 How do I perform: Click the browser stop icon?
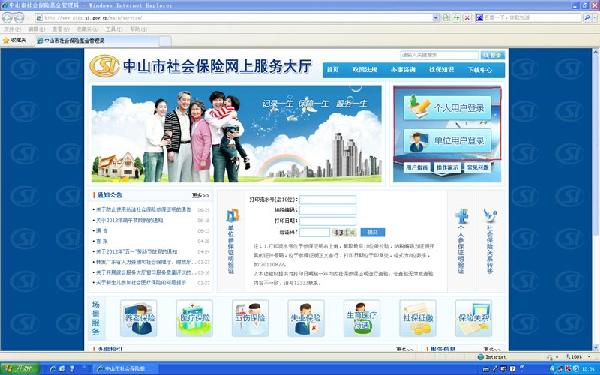click(x=467, y=18)
